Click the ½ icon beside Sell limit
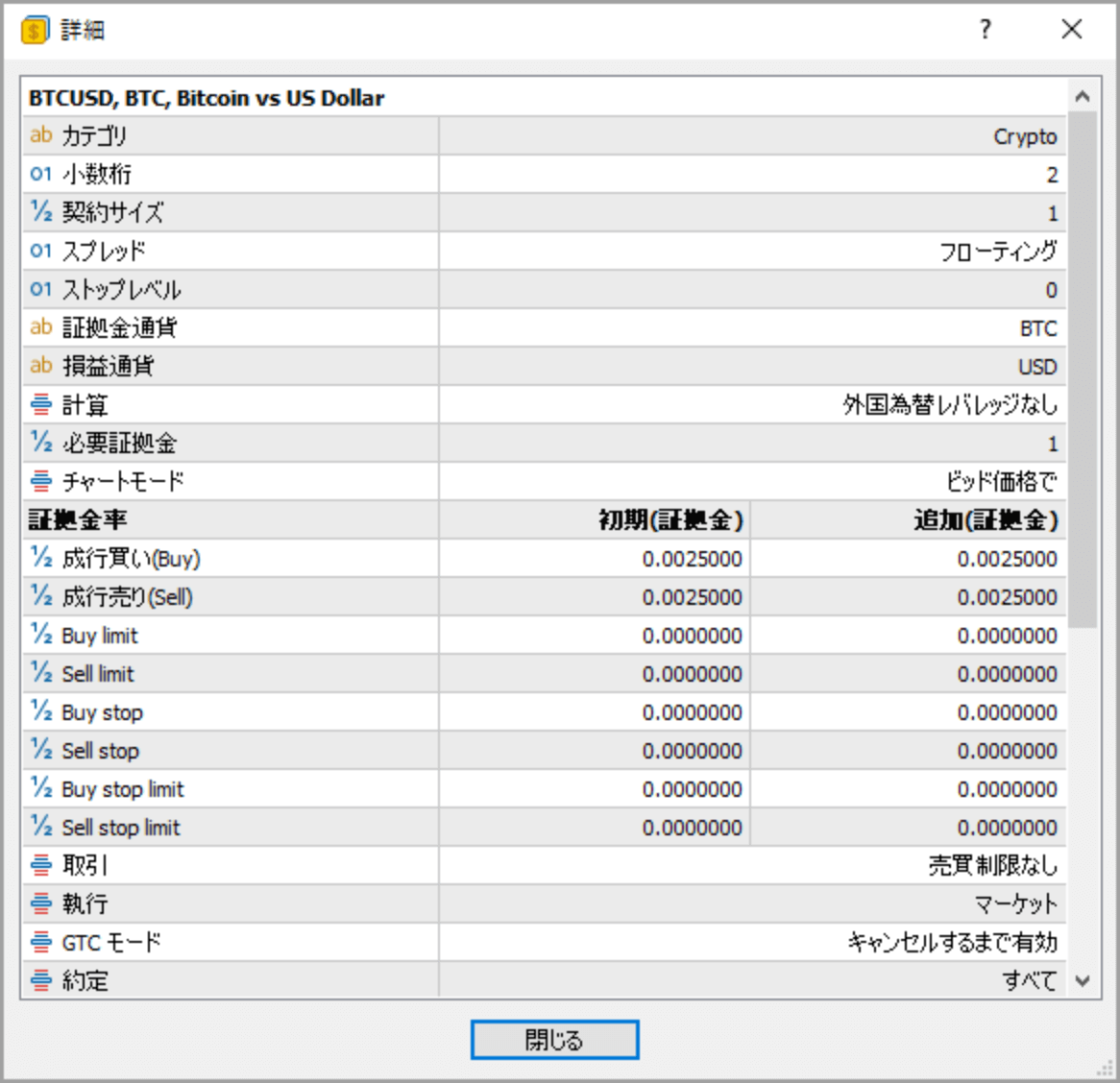This screenshot has width=1120, height=1083. click(40, 672)
